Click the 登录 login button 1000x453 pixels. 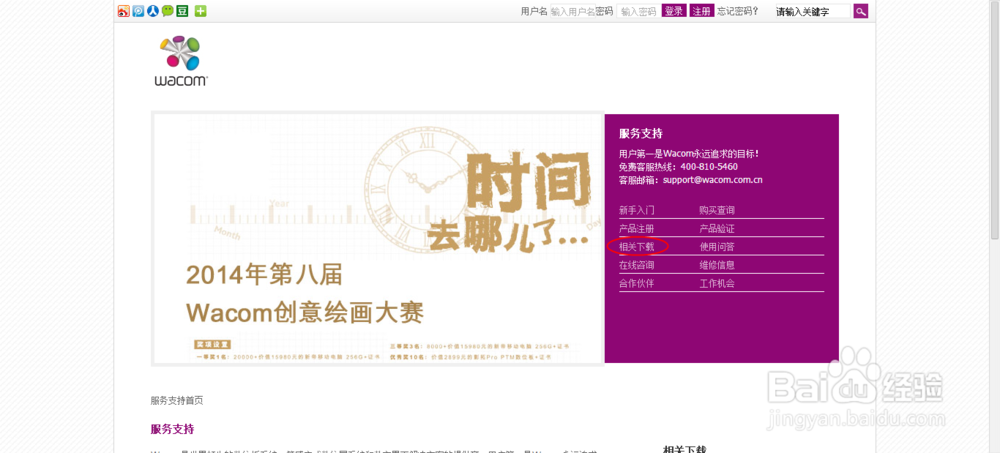[x=674, y=11]
